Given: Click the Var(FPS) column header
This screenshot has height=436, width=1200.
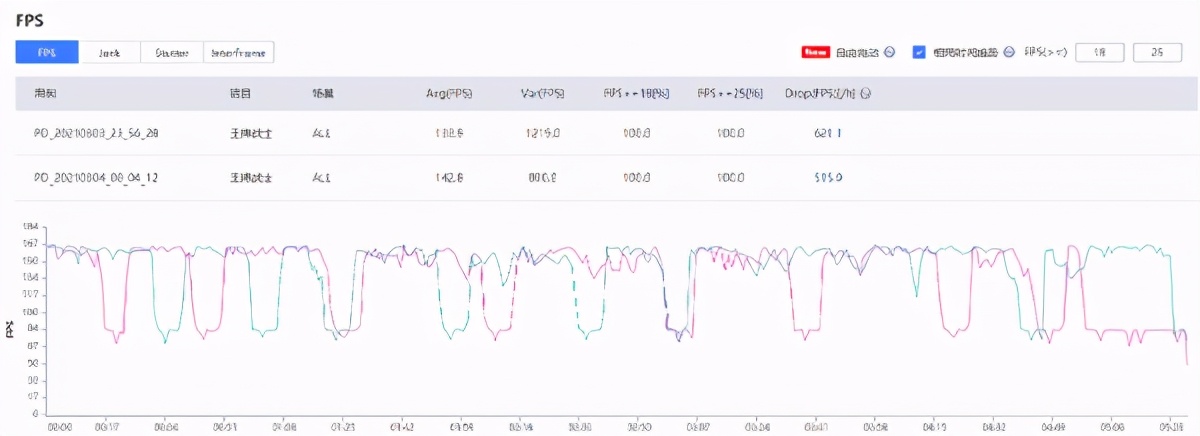Looking at the screenshot, I should [x=543, y=93].
